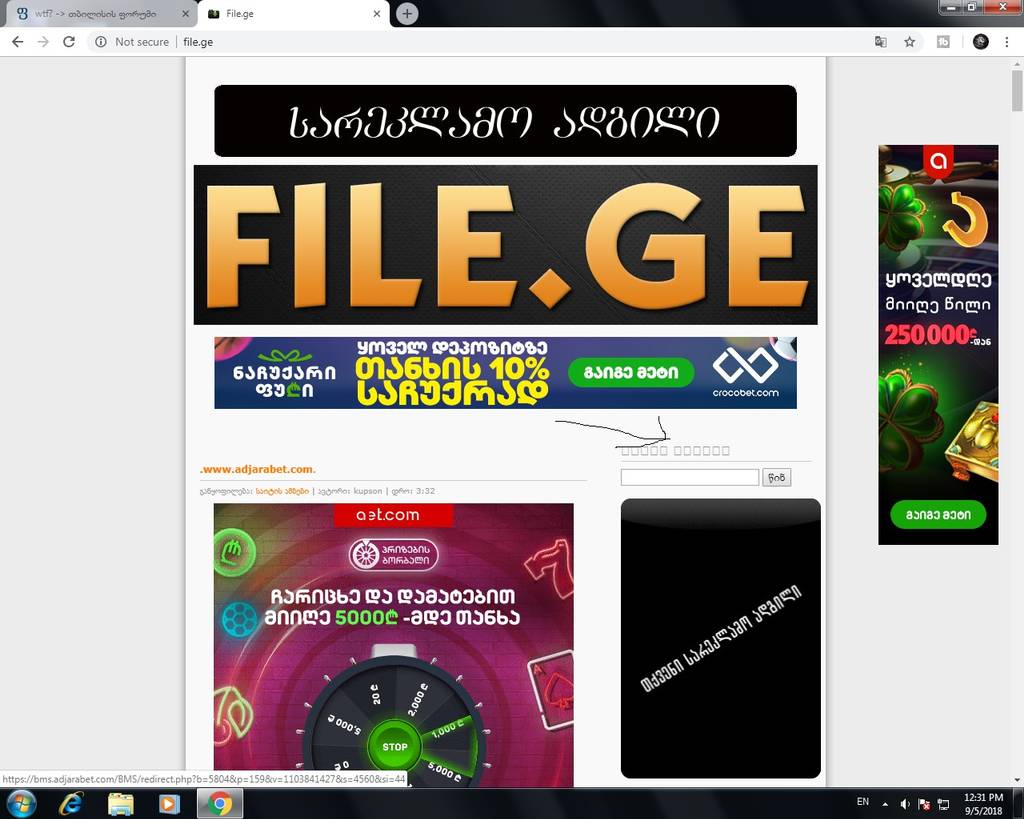Click author name kupson
1024x819 pixels.
(x=368, y=491)
